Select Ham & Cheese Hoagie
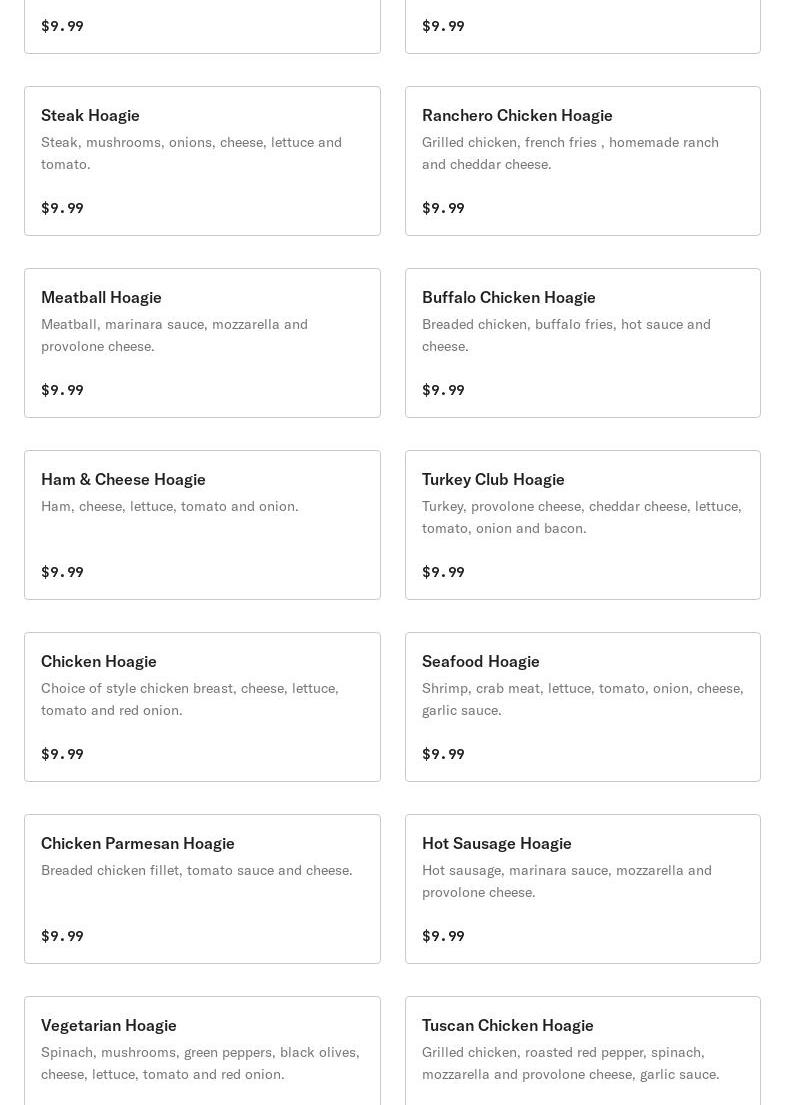The height and width of the screenshot is (1105, 785). click(202, 525)
